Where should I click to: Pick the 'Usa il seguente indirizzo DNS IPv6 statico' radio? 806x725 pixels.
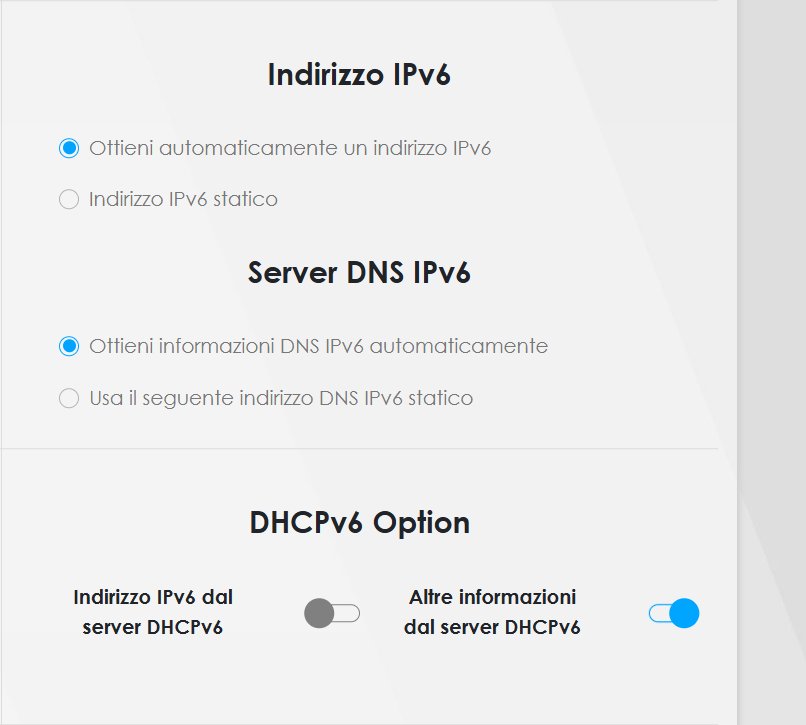[69, 399]
